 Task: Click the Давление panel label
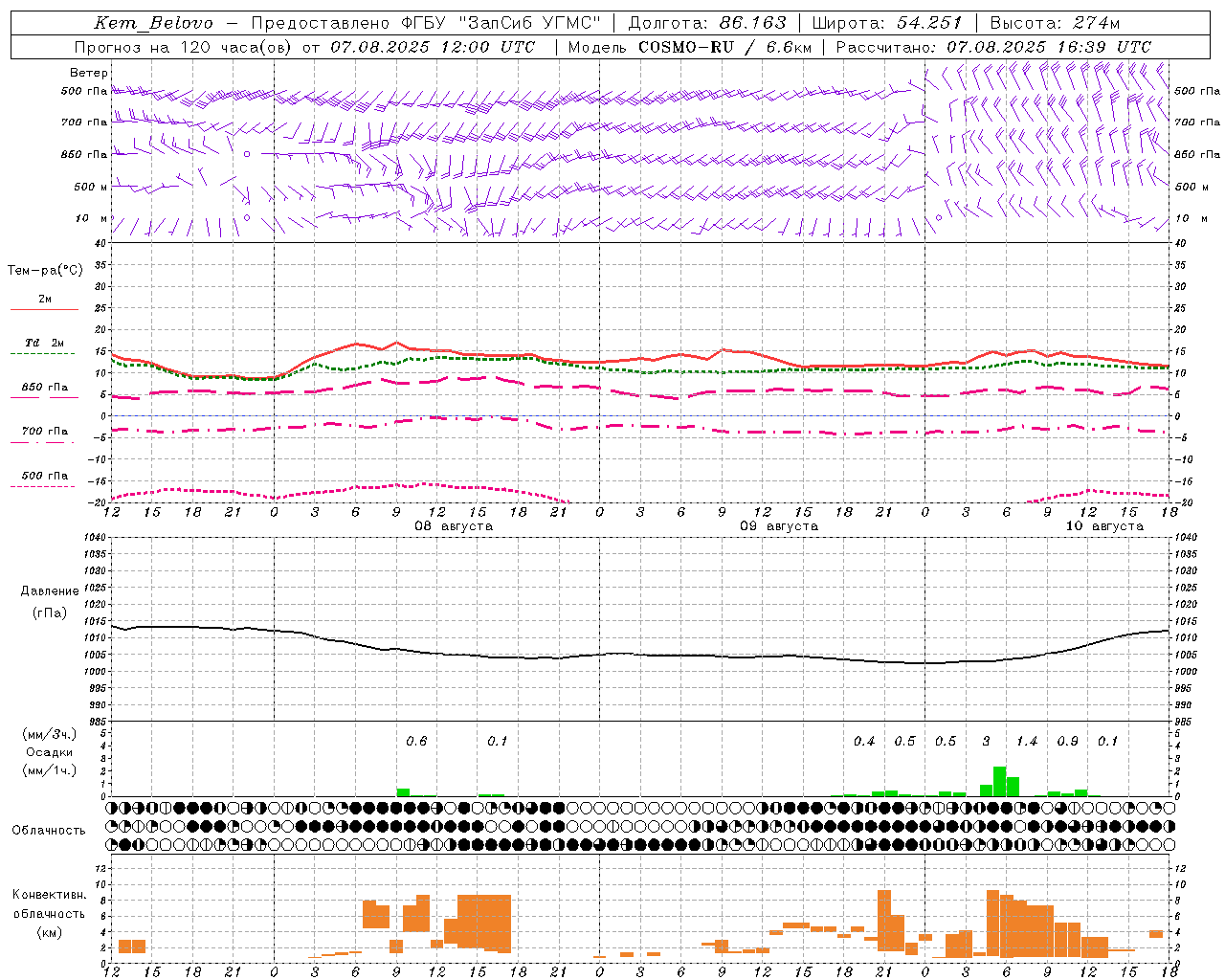click(49, 591)
